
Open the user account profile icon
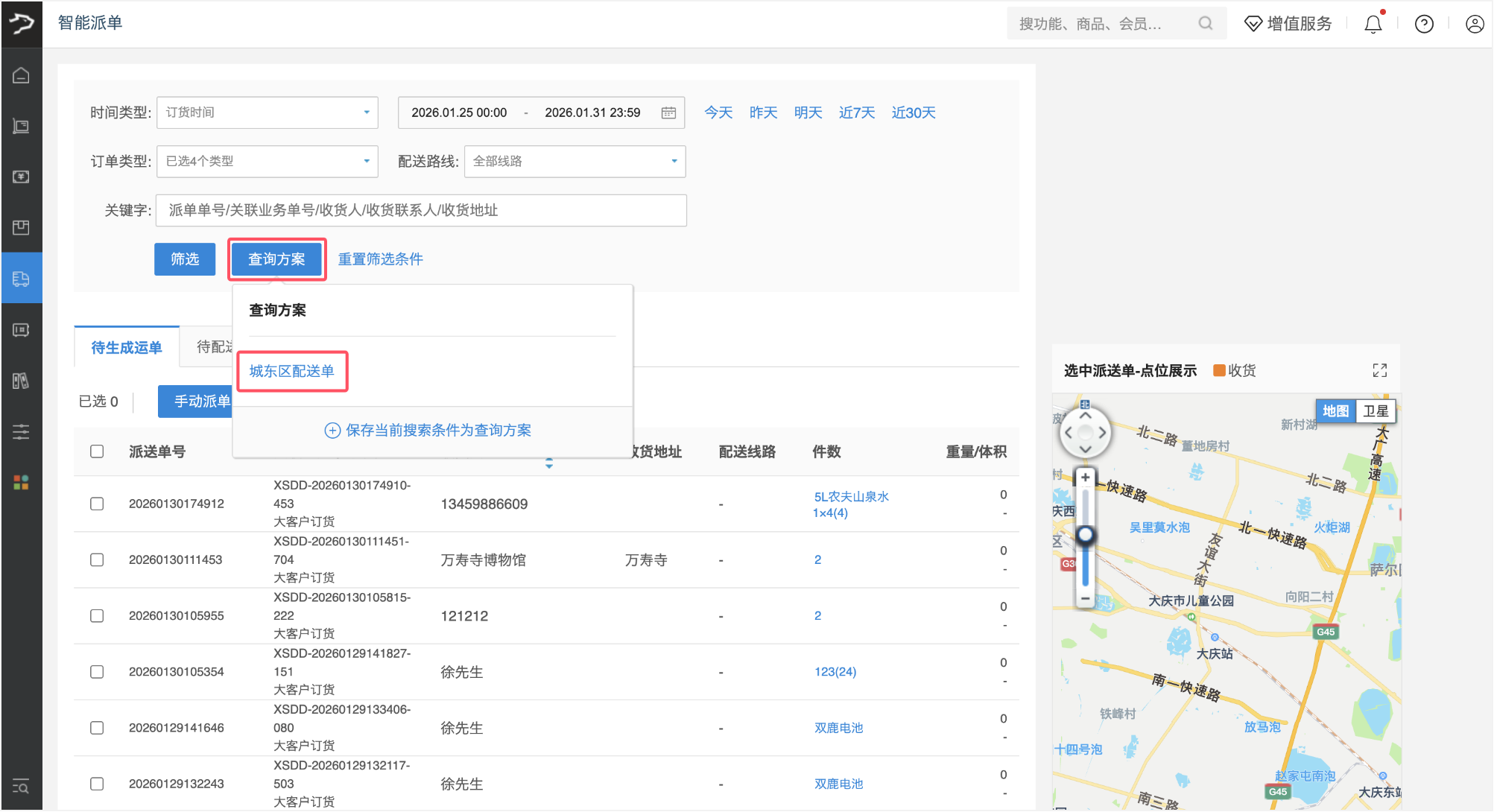(x=1474, y=24)
